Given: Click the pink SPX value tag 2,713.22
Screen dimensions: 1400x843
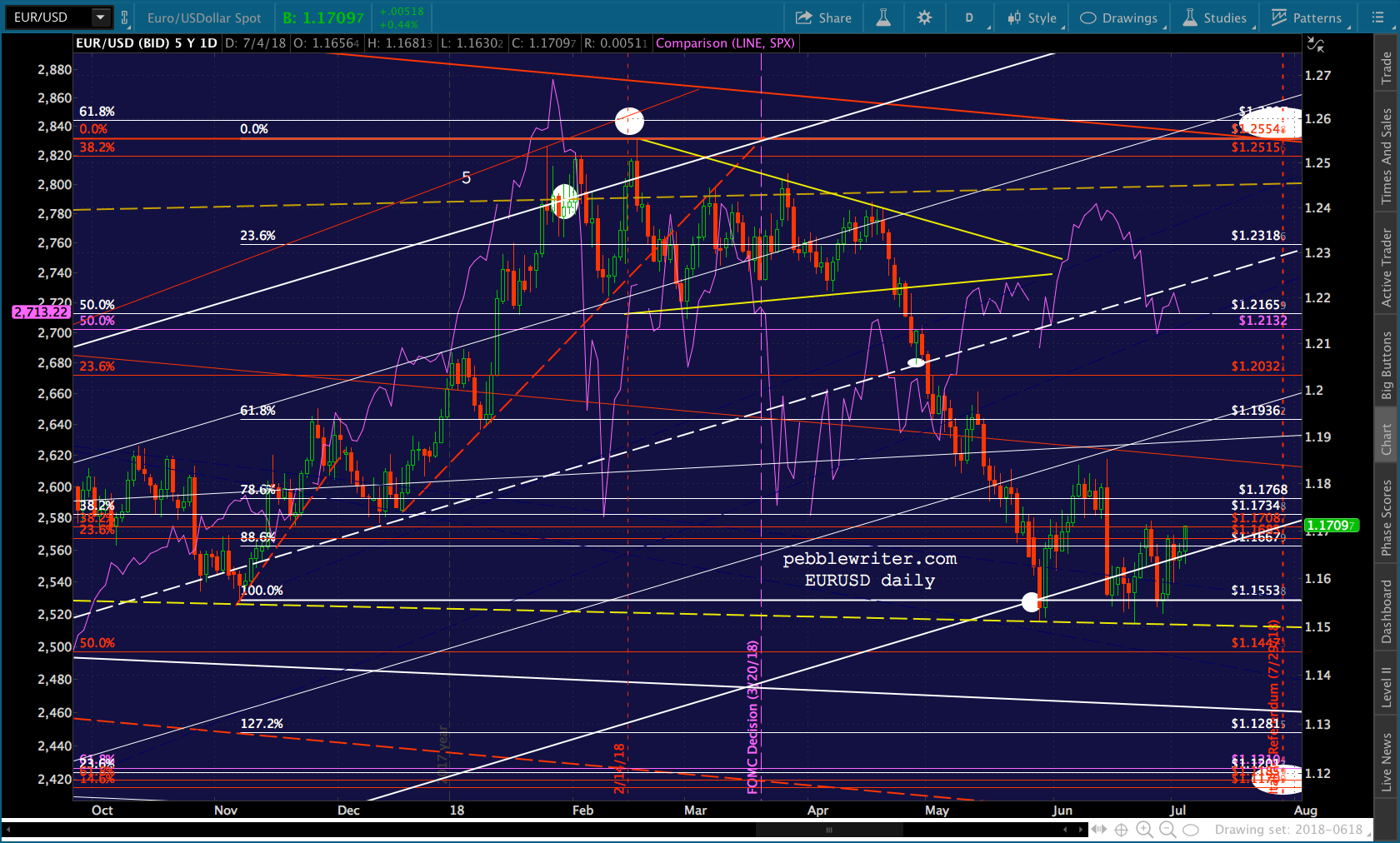Looking at the screenshot, I should (41, 312).
